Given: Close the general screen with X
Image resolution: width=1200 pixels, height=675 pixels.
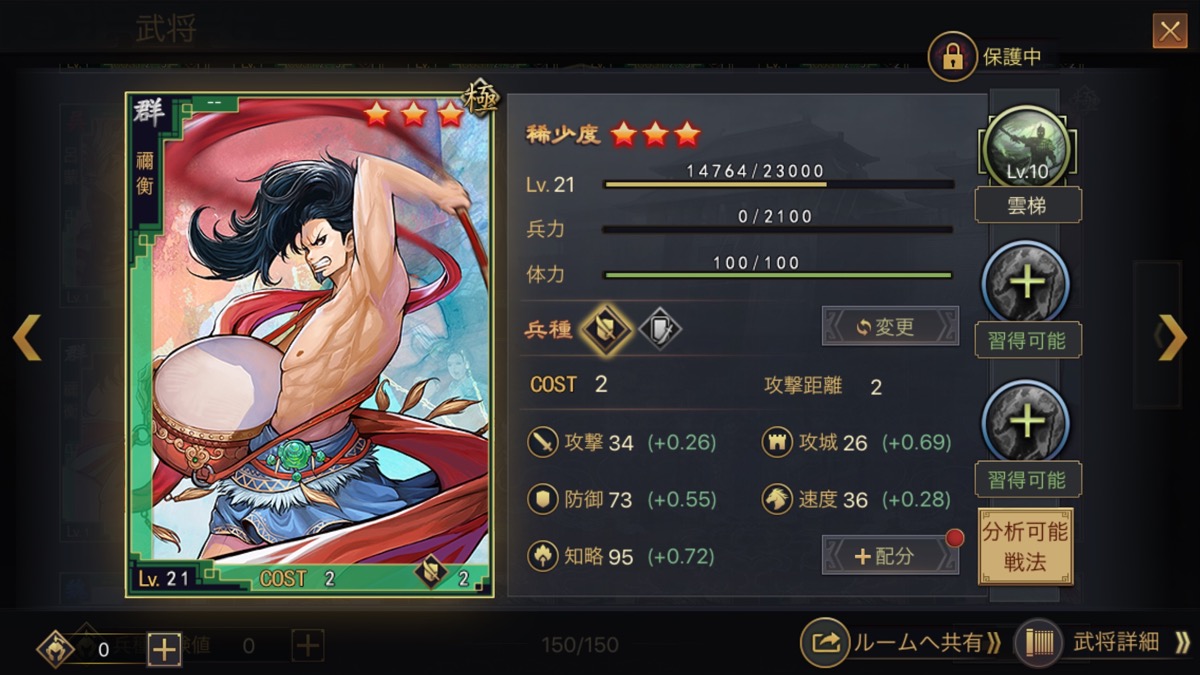Looking at the screenshot, I should [x=1169, y=31].
